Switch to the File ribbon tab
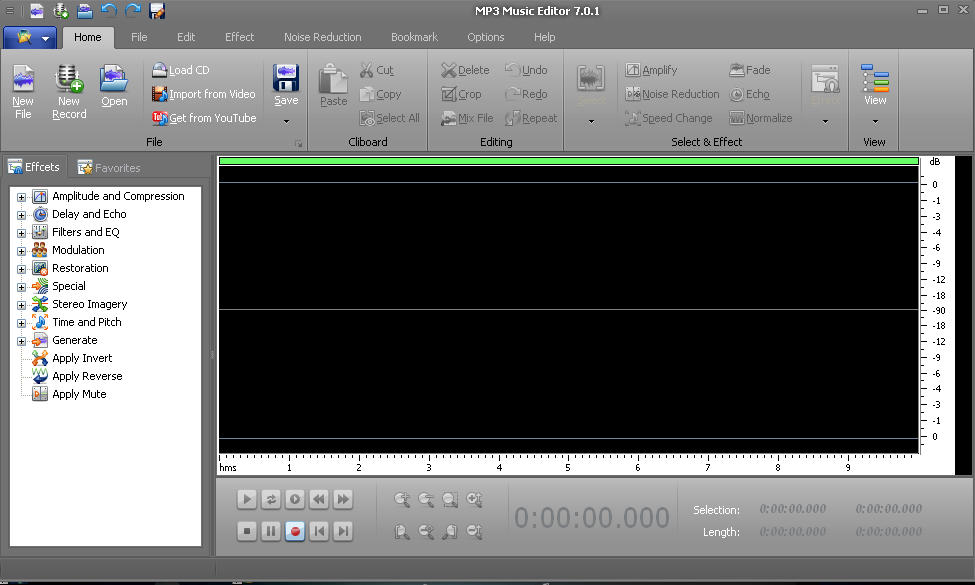Screen dimensions: 975x585 click(x=139, y=37)
